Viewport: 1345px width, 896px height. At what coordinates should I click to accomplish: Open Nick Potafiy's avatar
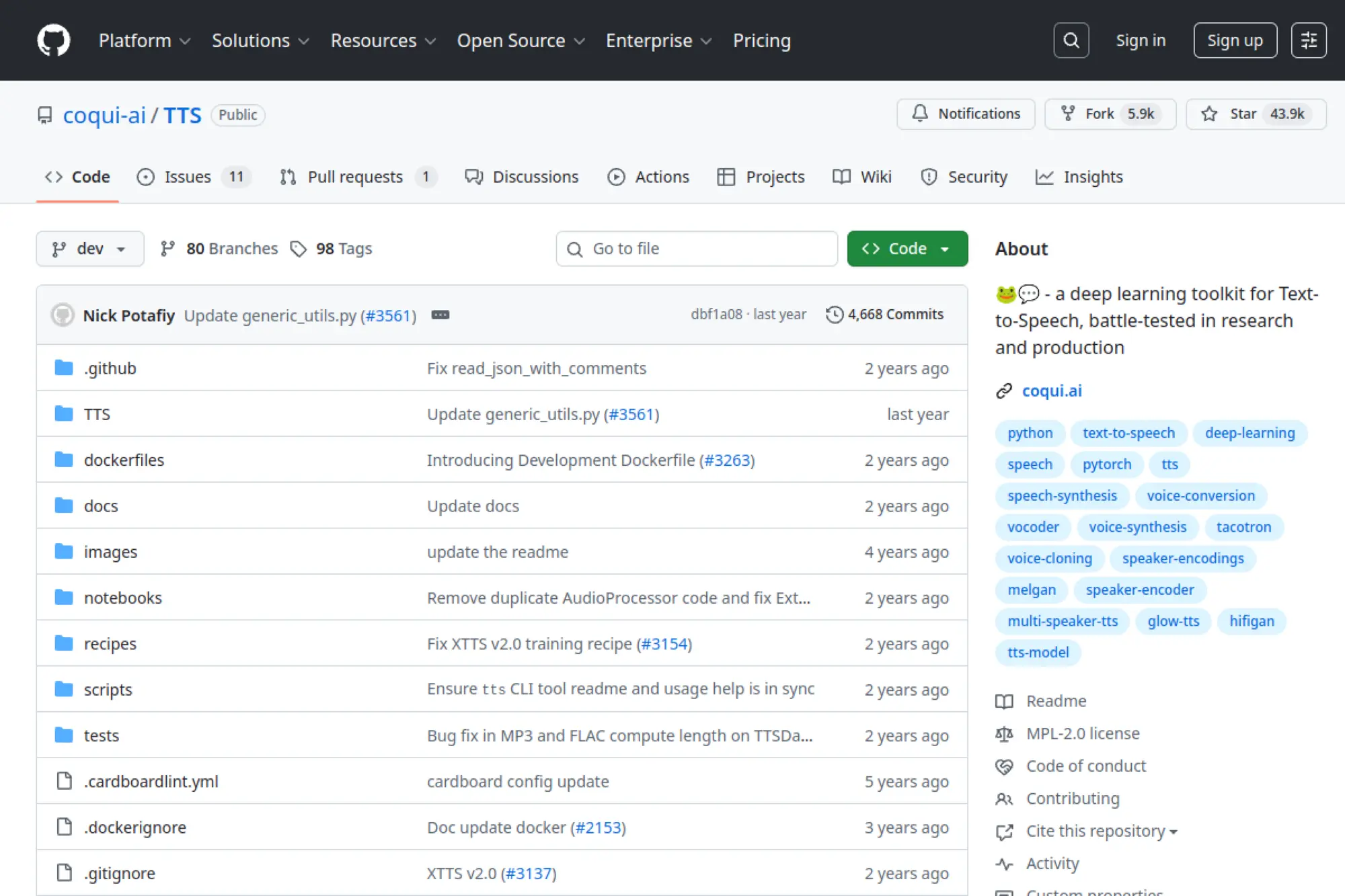click(x=63, y=315)
